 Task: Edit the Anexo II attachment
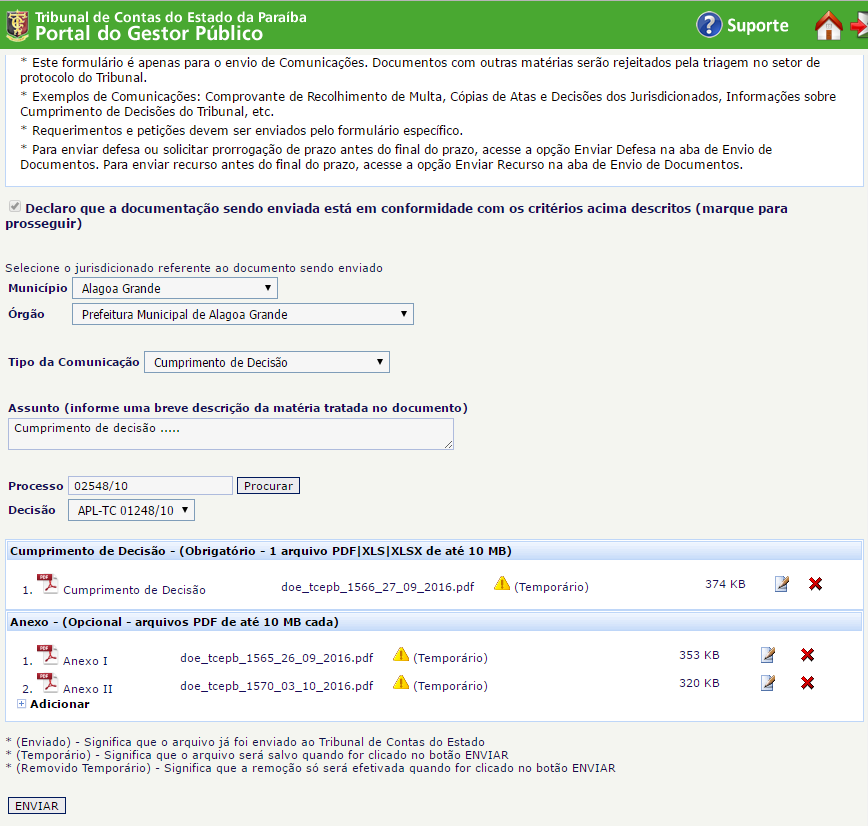coord(768,683)
